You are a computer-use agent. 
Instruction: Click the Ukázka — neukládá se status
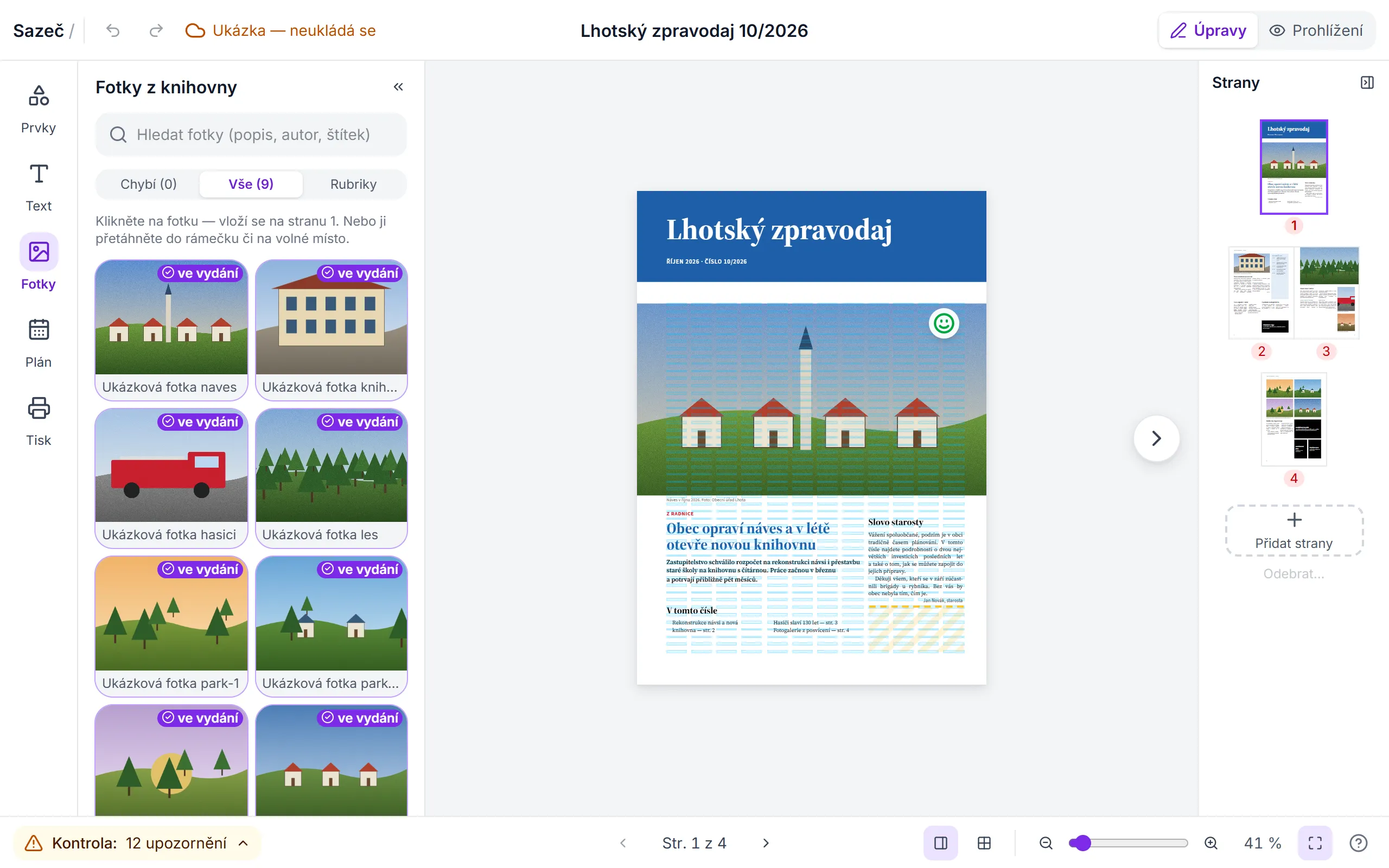[x=280, y=30]
